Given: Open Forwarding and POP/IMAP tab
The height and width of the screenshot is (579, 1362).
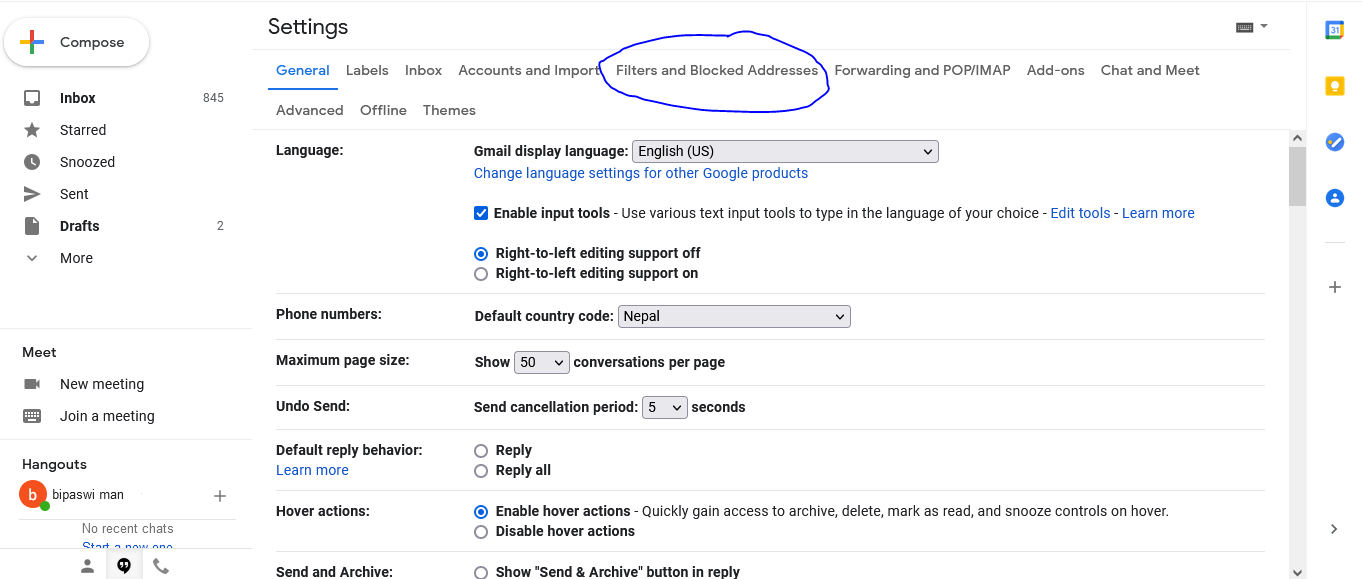Looking at the screenshot, I should pos(922,70).
